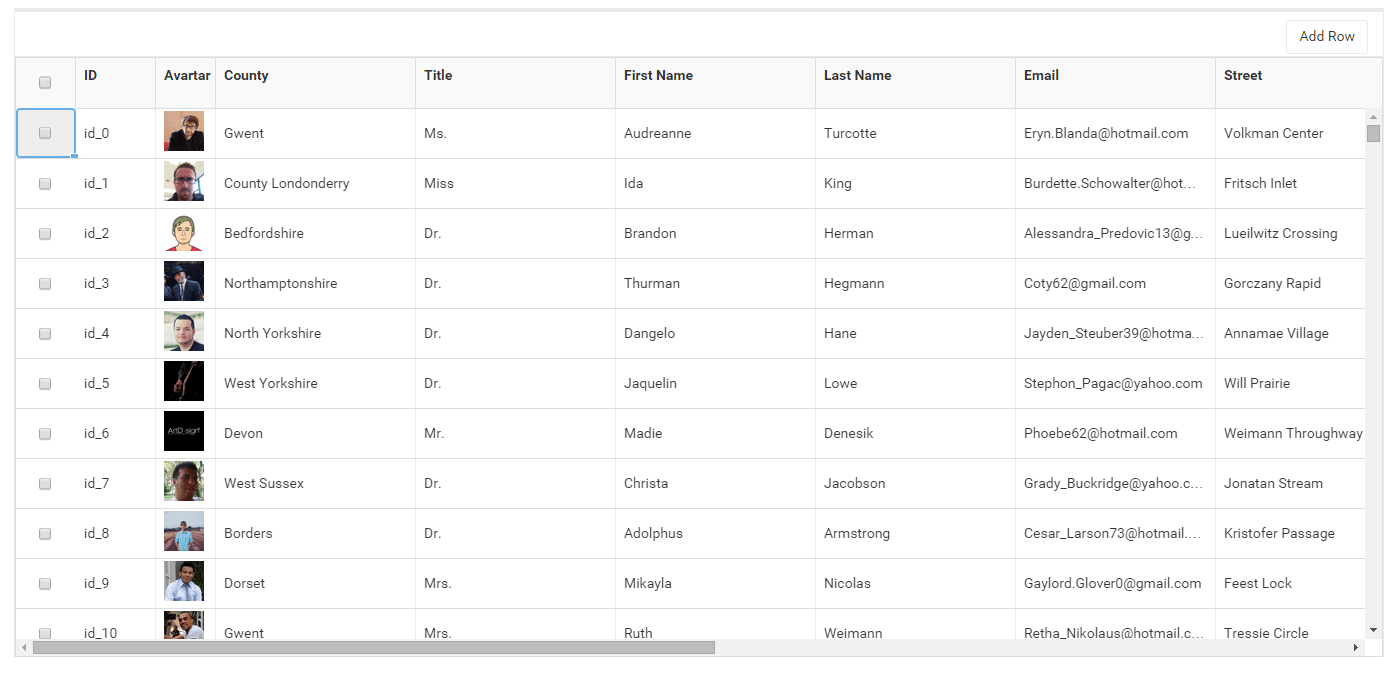This screenshot has height=673, width=1392.
Task: Toggle the select-all checkbox in the header
Action: pos(45,83)
